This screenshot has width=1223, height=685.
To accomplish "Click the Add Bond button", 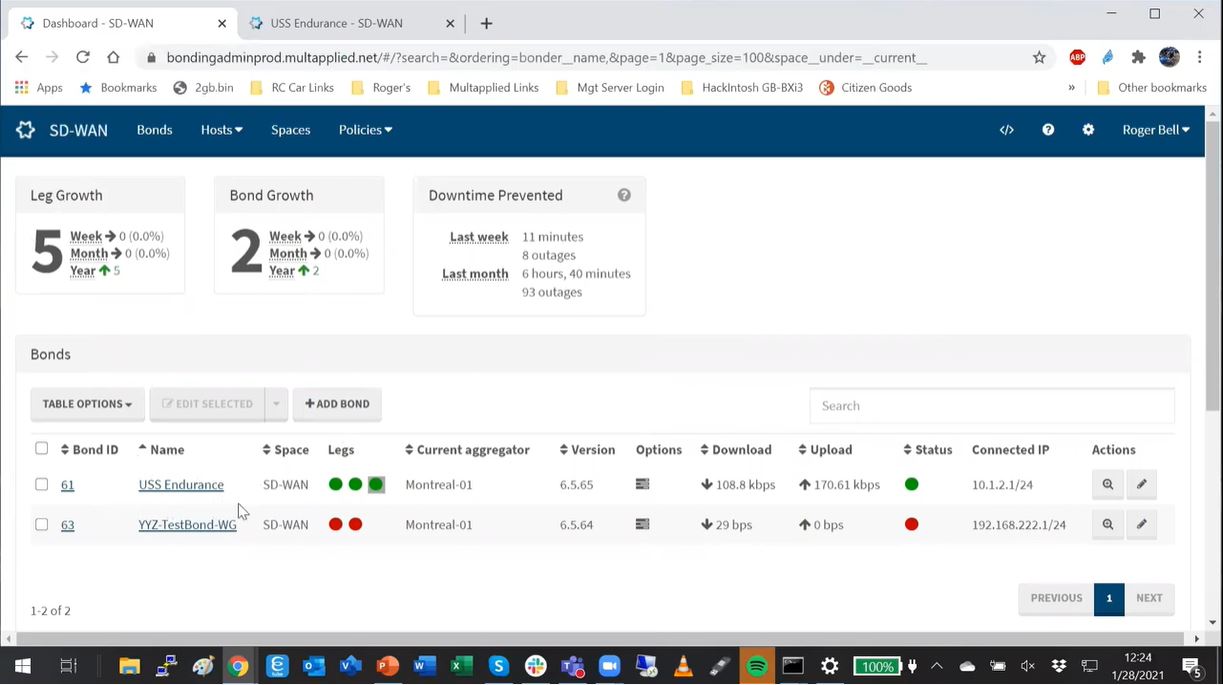I will click(x=336, y=404).
